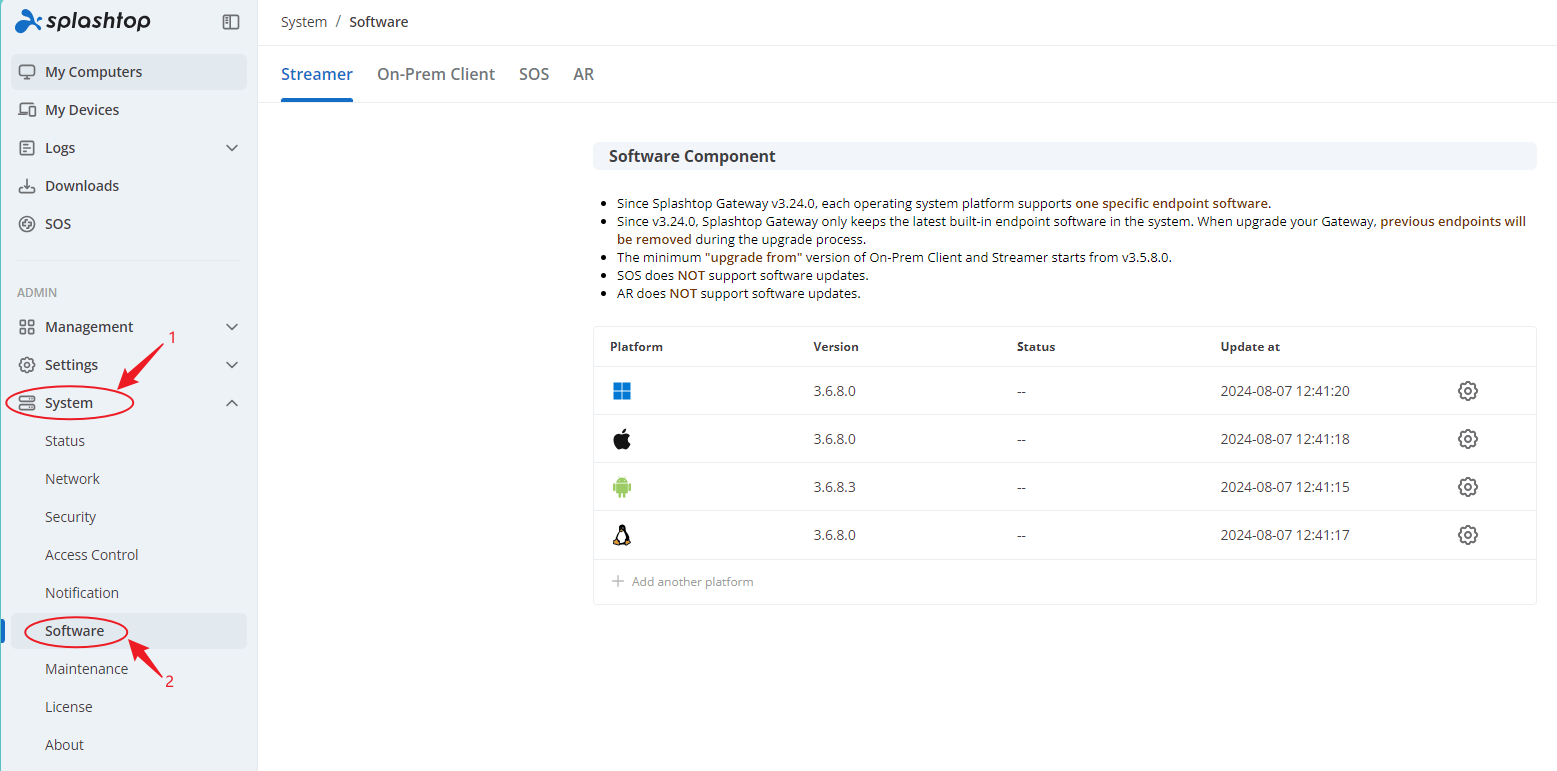Click timestamp 2024-08-07 12:41:18

pos(1285,439)
